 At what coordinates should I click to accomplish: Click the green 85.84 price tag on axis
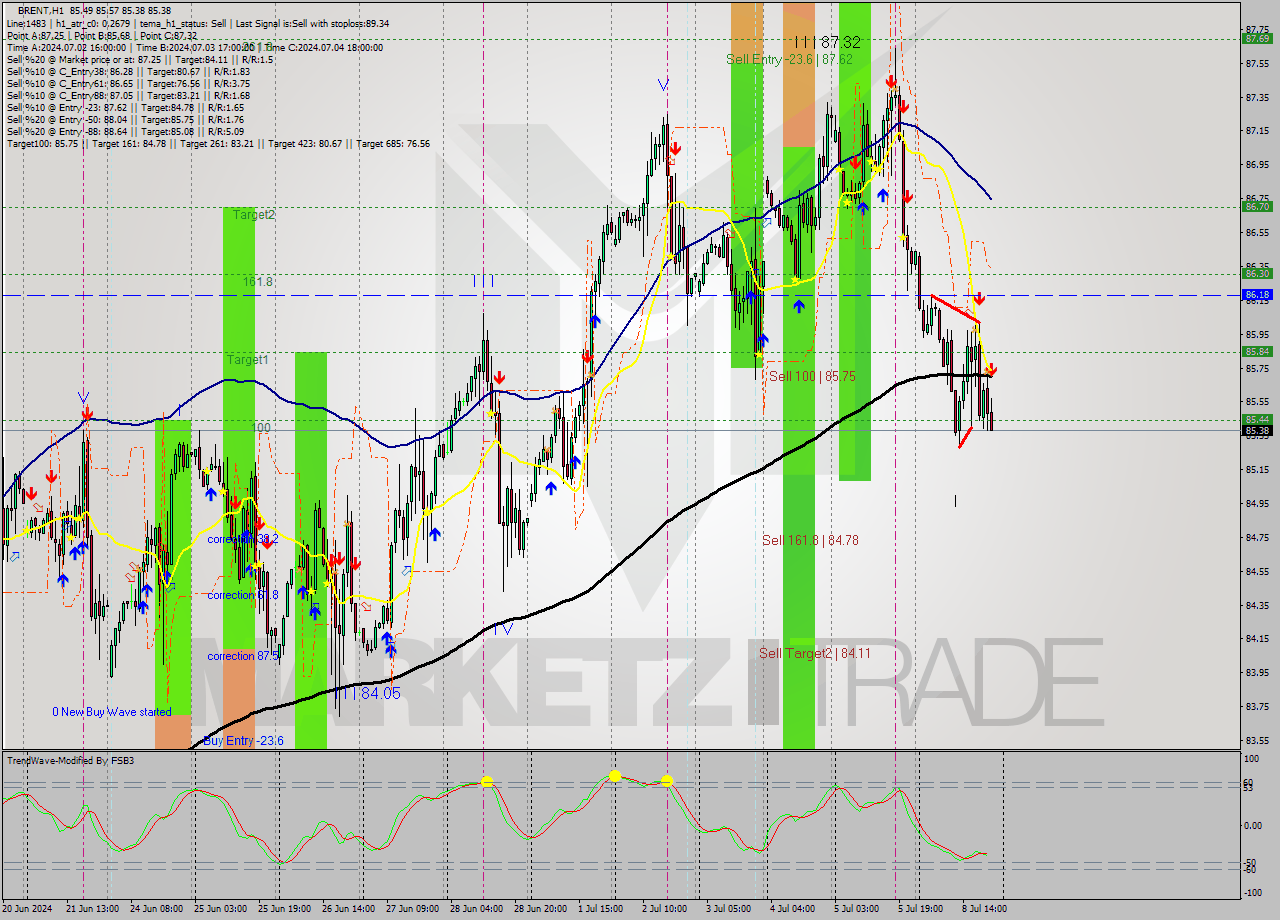click(x=1257, y=351)
